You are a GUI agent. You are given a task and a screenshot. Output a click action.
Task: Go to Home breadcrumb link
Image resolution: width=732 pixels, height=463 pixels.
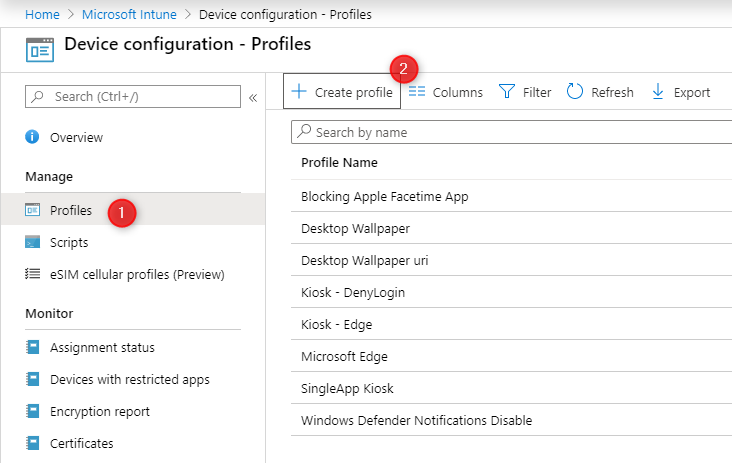click(x=42, y=14)
